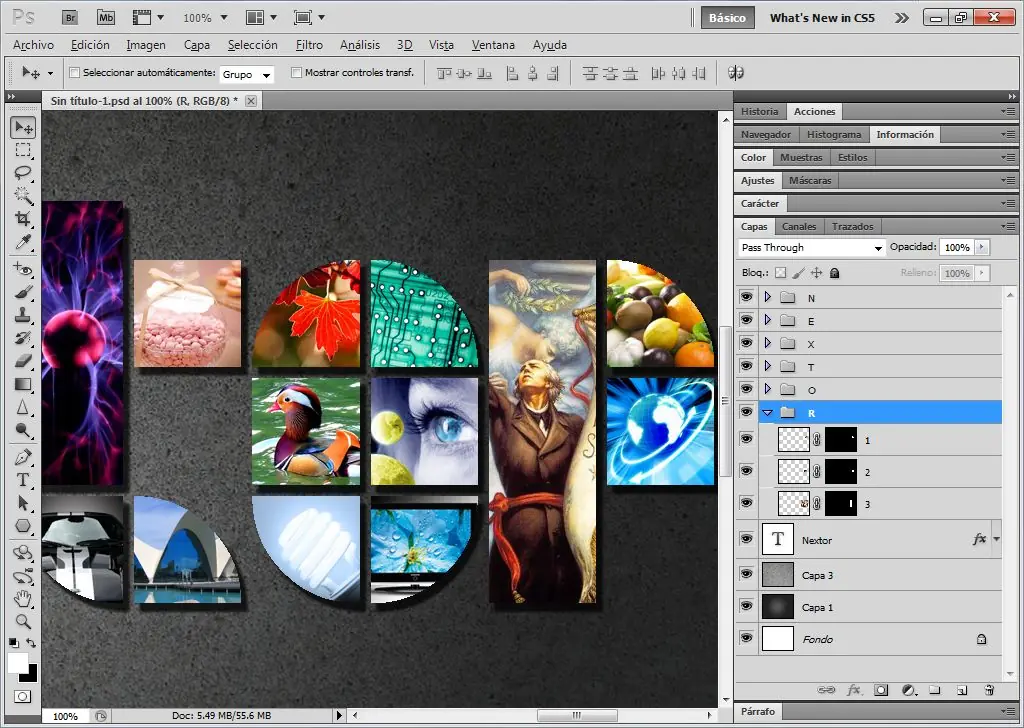Click the delete layer trash icon
Screen dimensions: 1024x728
[989, 690]
